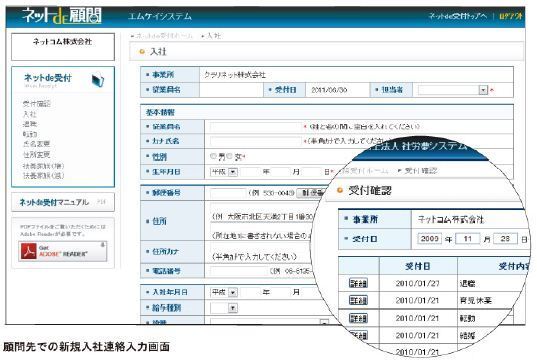Open the 住所変更 sidebar menu item
Screen dimensions: 537x363
pos(36,154)
